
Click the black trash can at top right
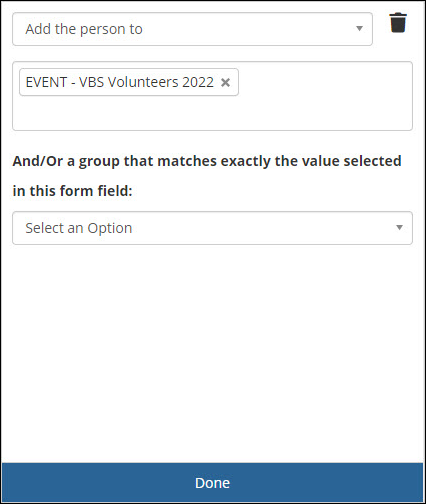pos(398,23)
